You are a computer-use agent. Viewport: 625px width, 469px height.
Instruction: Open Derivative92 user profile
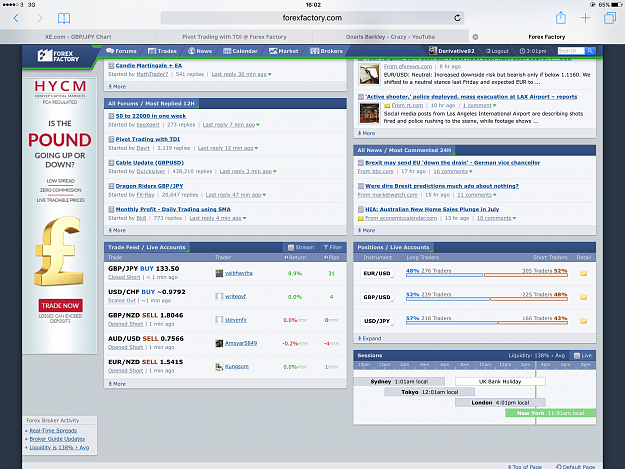(452, 51)
